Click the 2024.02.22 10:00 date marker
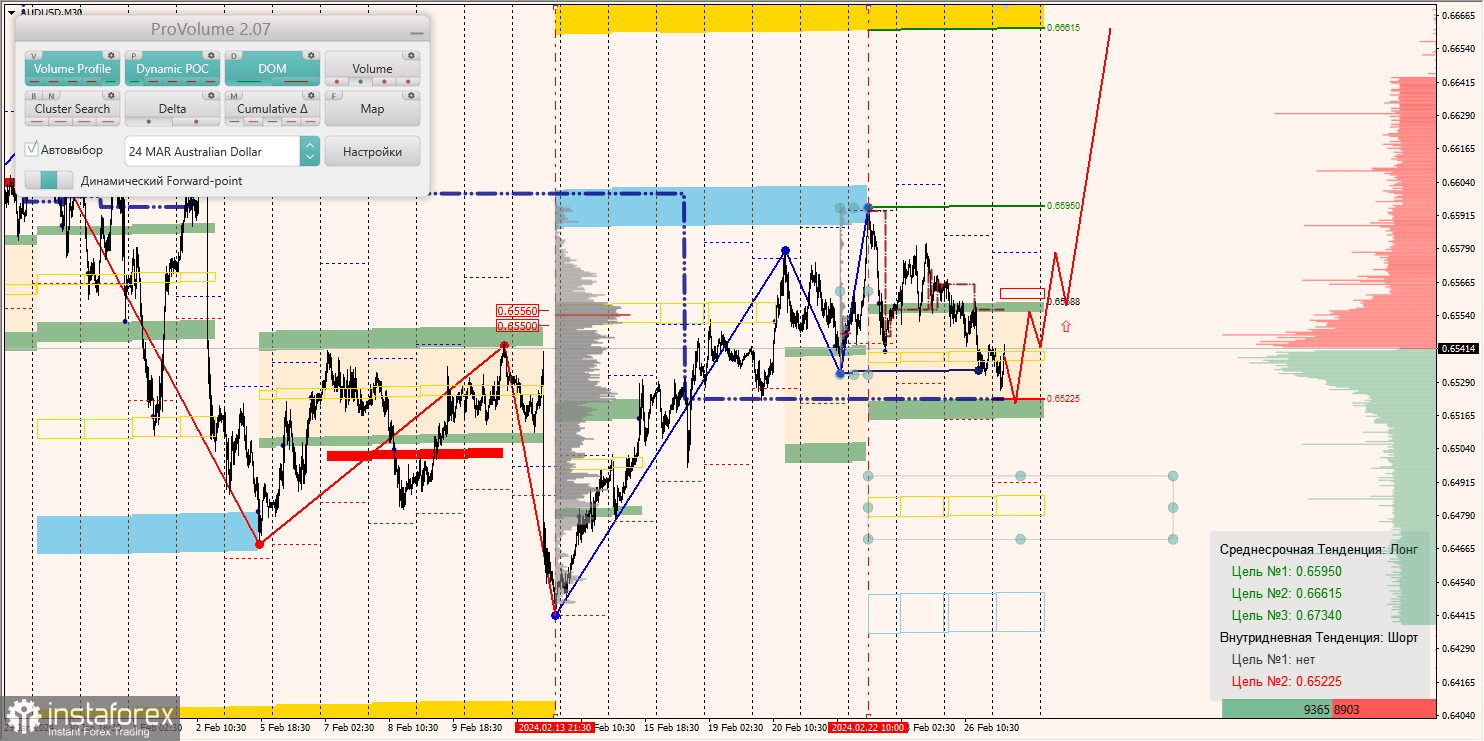Screen dimensions: 1484x741 (x=868, y=727)
